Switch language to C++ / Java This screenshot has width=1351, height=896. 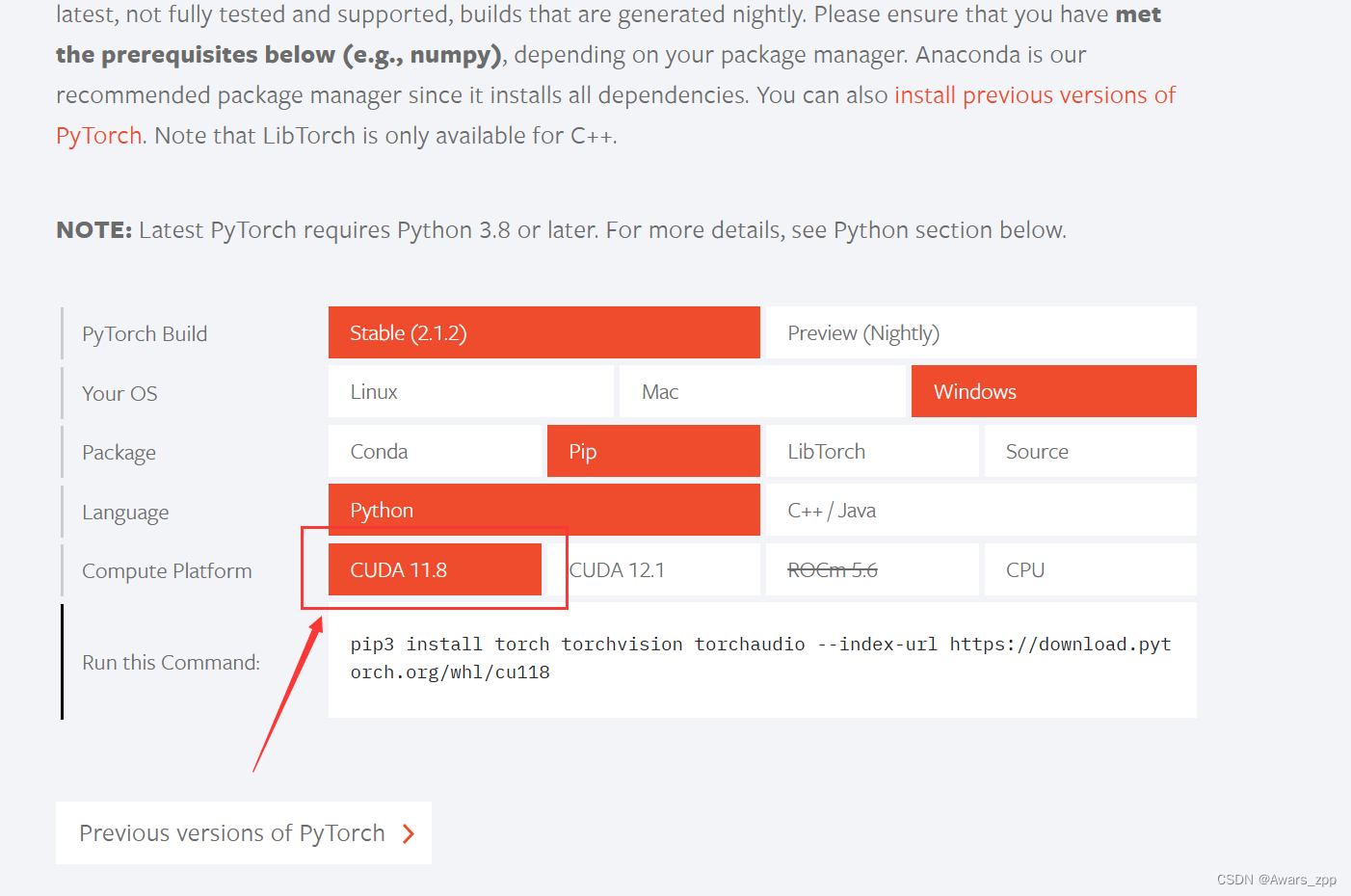[979, 510]
